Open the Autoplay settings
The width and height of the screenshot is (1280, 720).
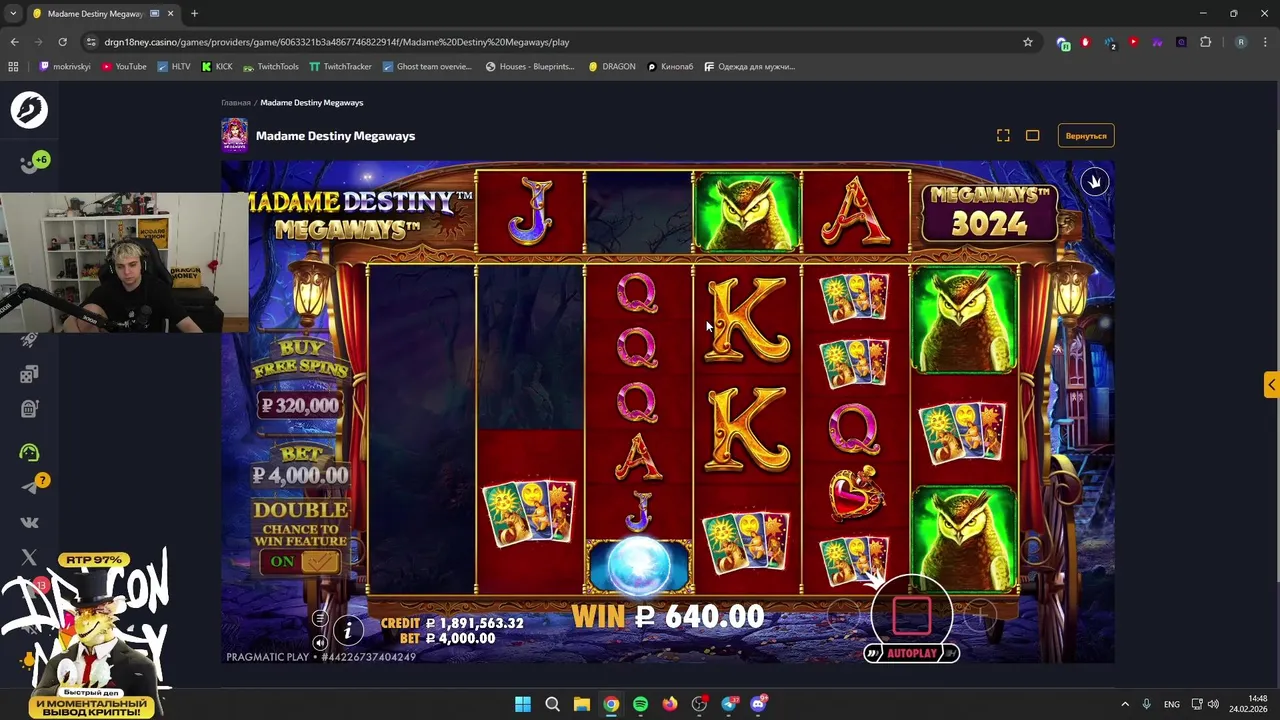click(x=911, y=653)
